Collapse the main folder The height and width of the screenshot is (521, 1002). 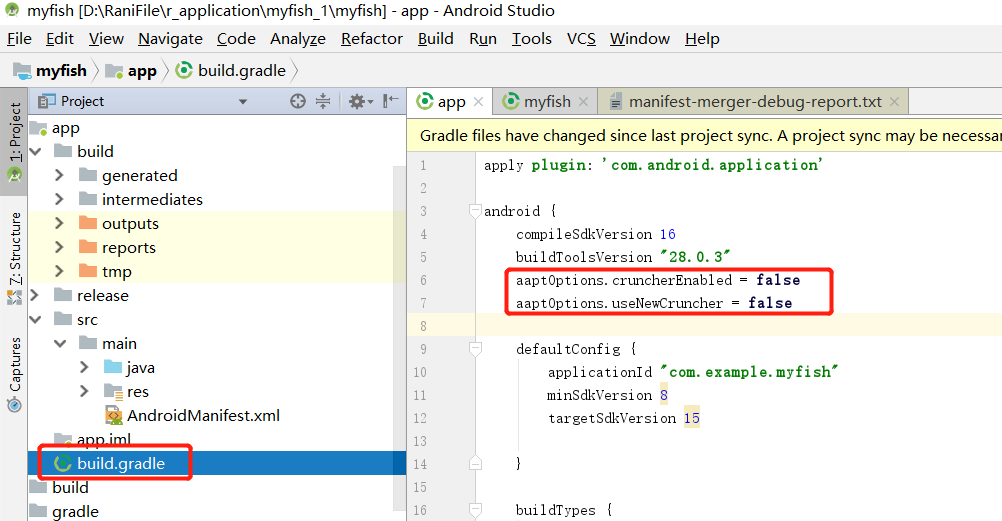[59, 343]
